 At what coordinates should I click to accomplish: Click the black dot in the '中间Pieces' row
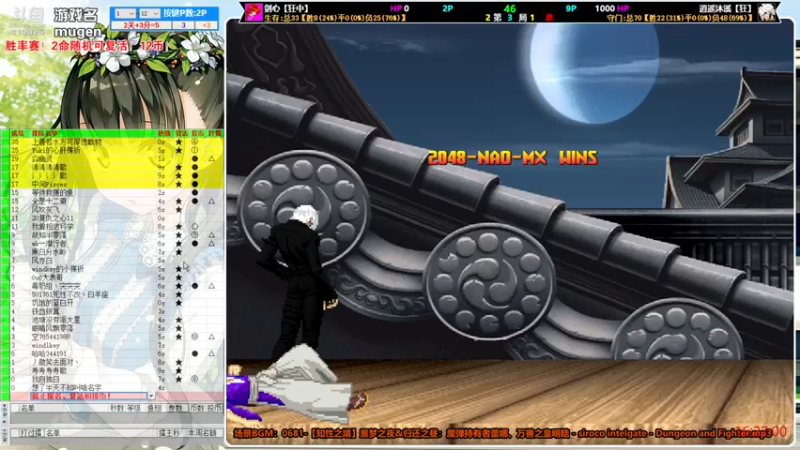194,184
